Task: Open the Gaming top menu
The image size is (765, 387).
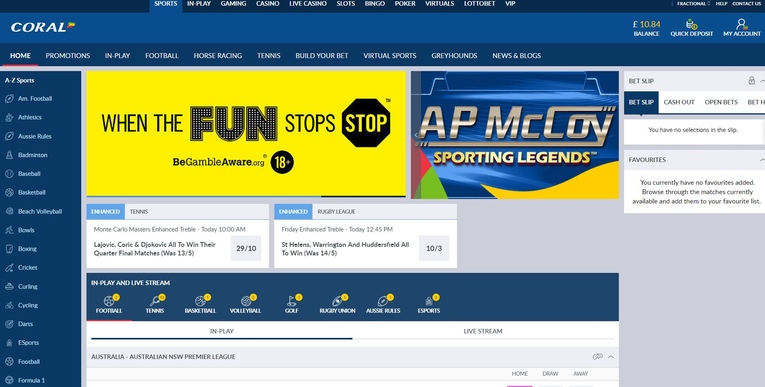Action: pos(233,4)
